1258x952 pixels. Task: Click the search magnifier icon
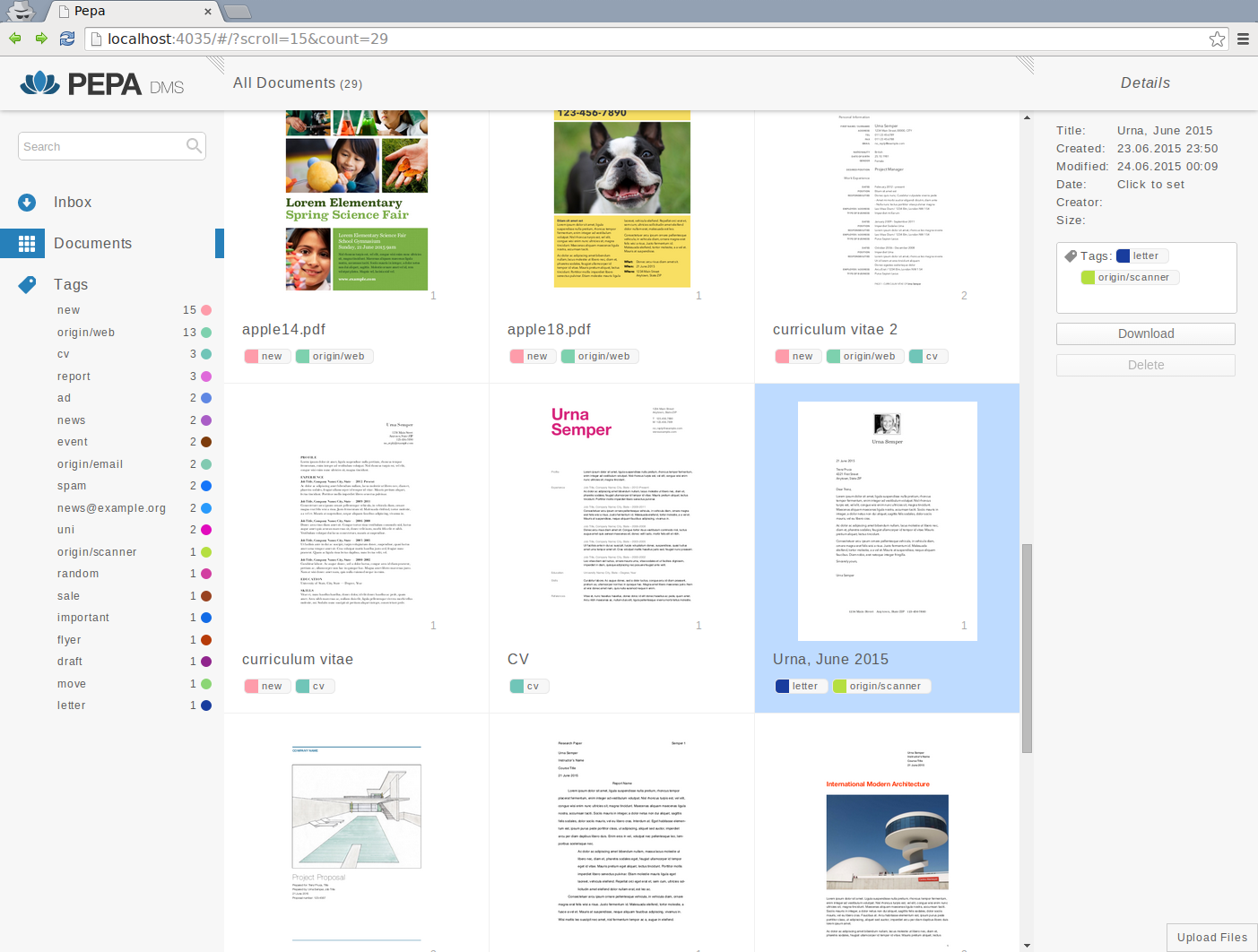click(x=194, y=145)
